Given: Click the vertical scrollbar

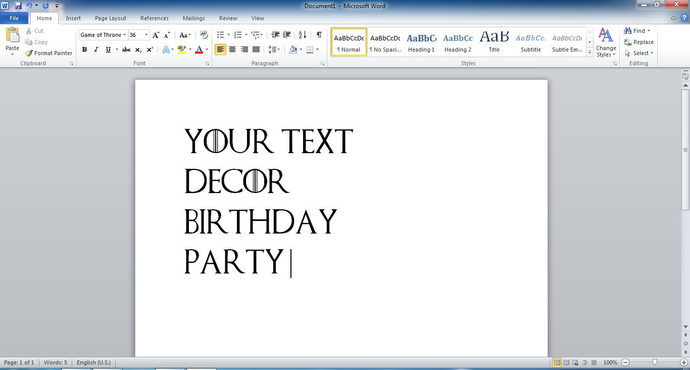Looking at the screenshot, I should [x=685, y=150].
